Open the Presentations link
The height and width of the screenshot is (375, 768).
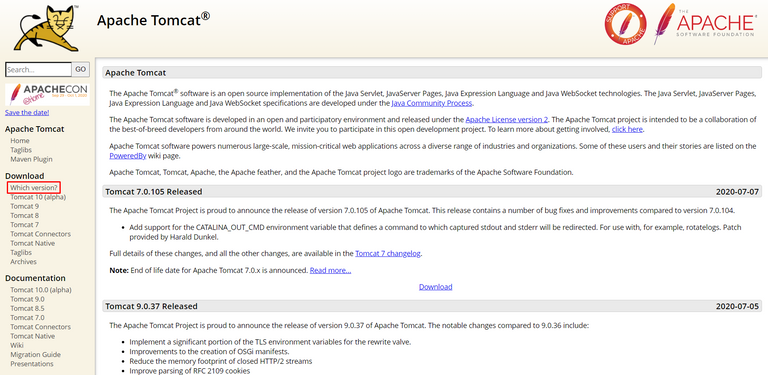[x=32, y=364]
